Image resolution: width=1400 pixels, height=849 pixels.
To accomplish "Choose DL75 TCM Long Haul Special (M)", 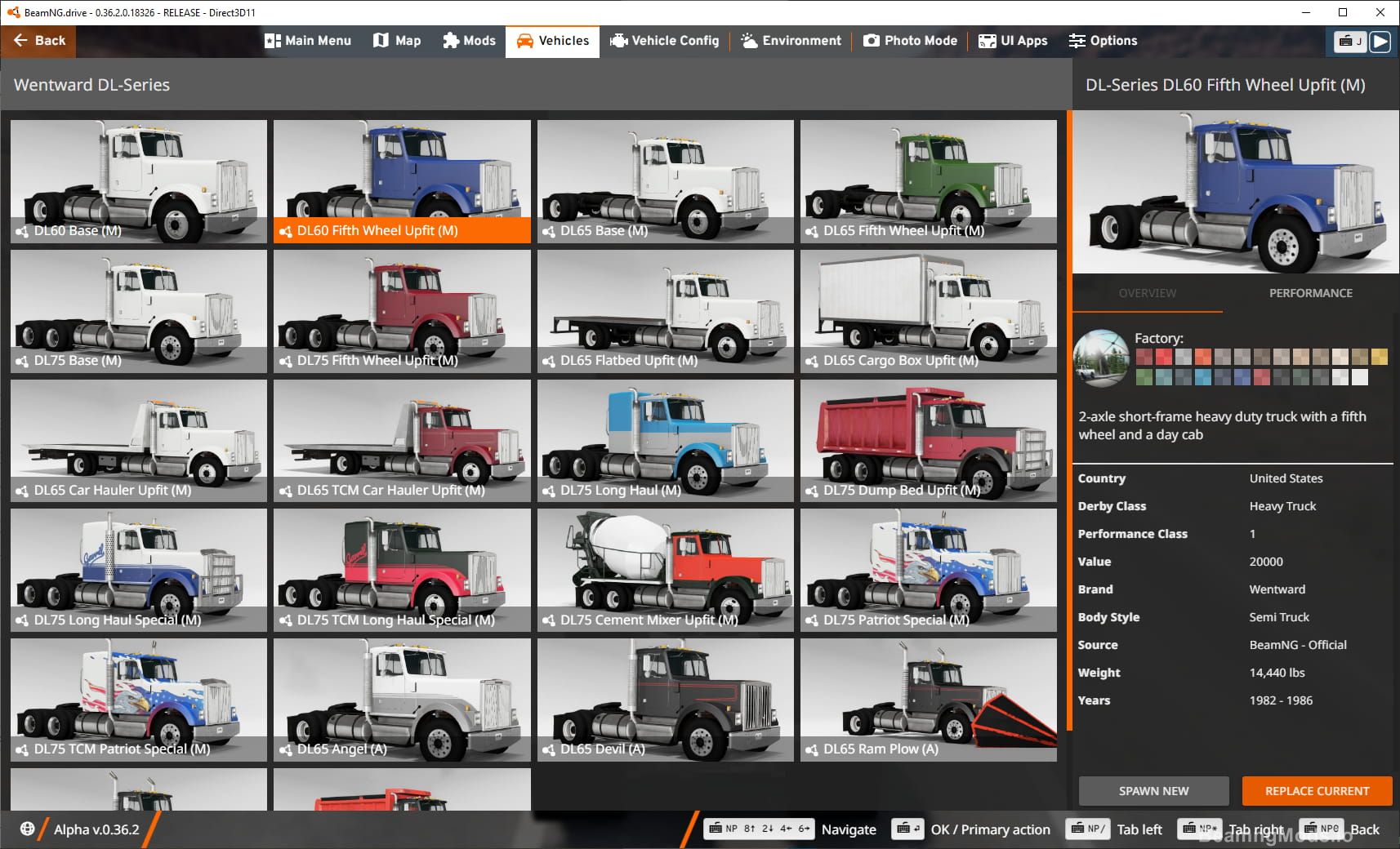I will coord(402,570).
